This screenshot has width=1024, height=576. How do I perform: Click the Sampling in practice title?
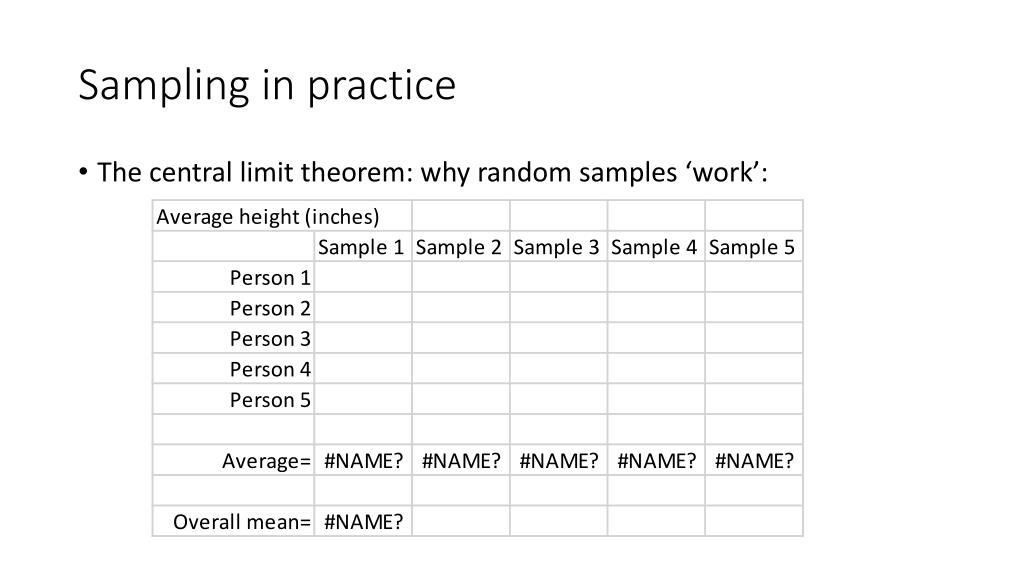click(x=267, y=85)
